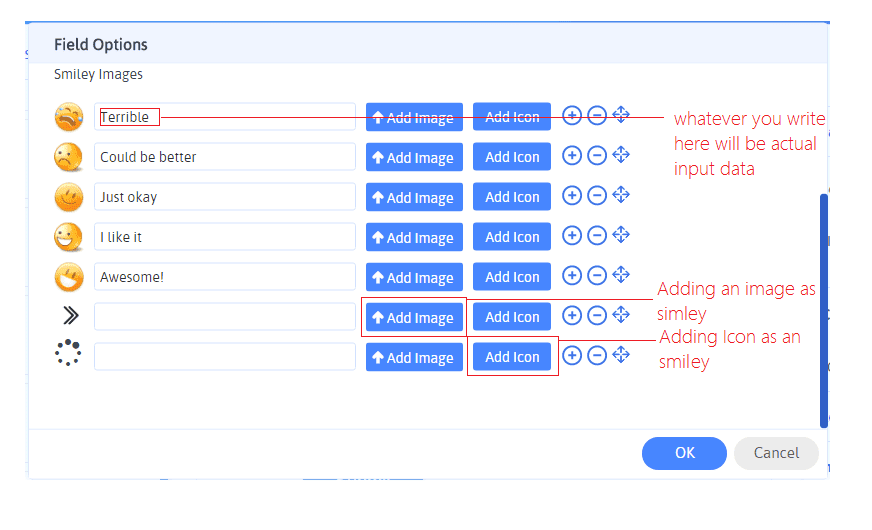Click the I like it label field
This screenshot has height=530, width=872.
(x=225, y=237)
